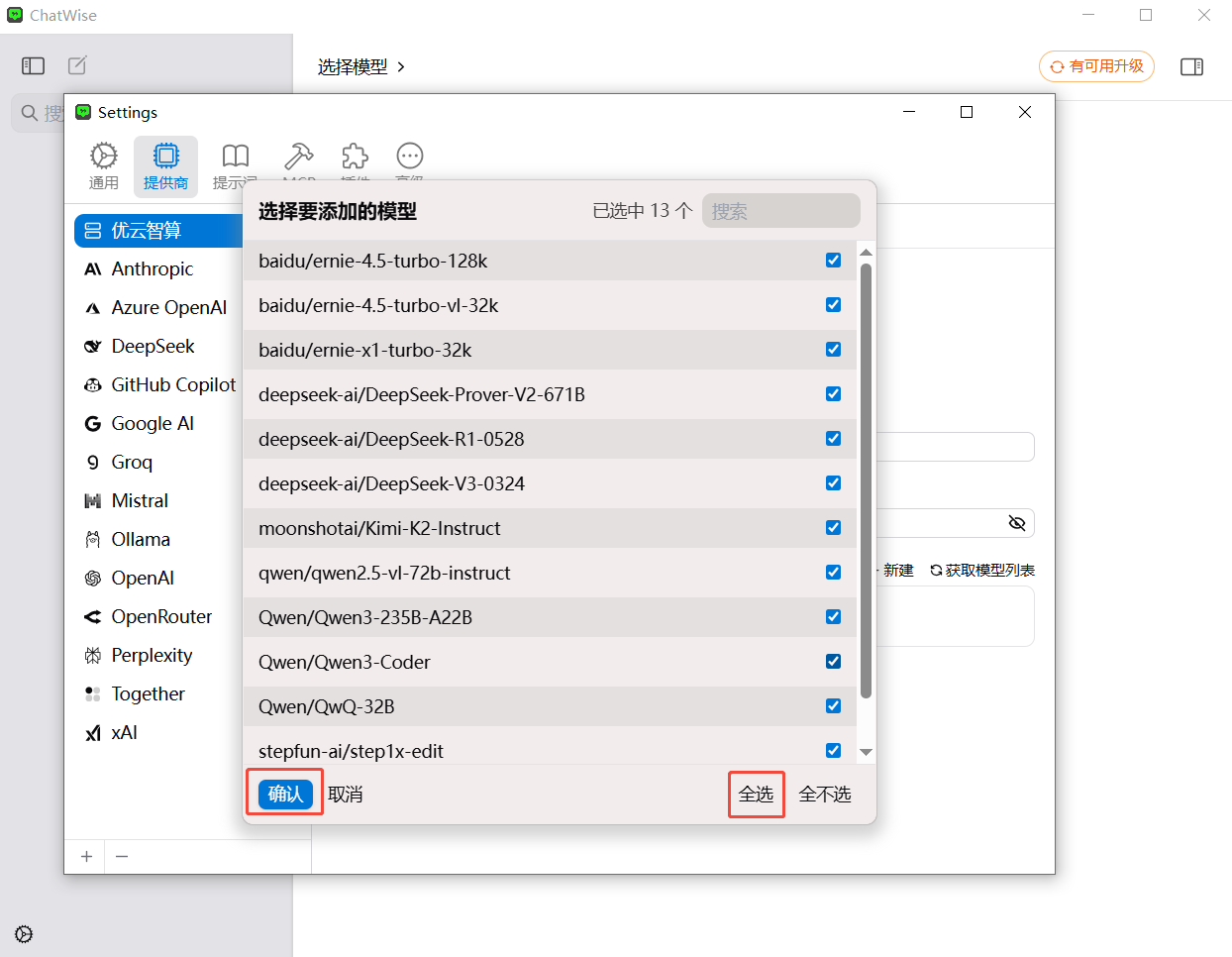This screenshot has height=957, width=1232.
Task: Cancel model selection with 取消
Action: point(346,795)
